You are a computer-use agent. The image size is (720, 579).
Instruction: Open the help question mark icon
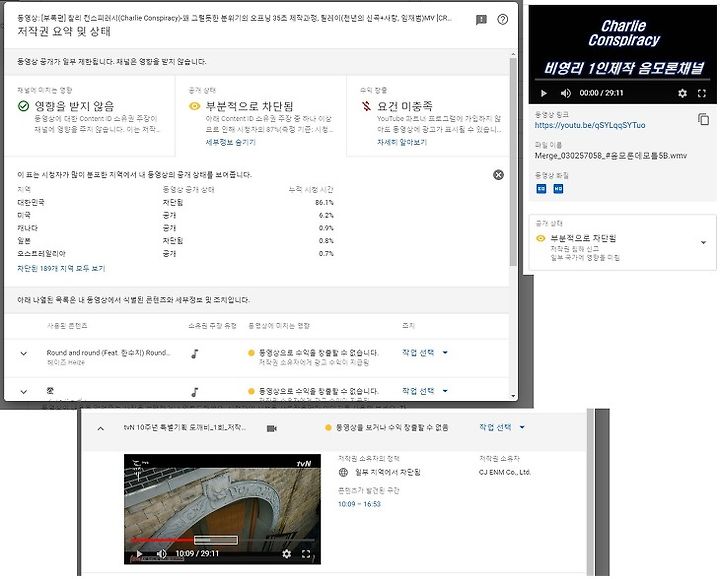[502, 19]
